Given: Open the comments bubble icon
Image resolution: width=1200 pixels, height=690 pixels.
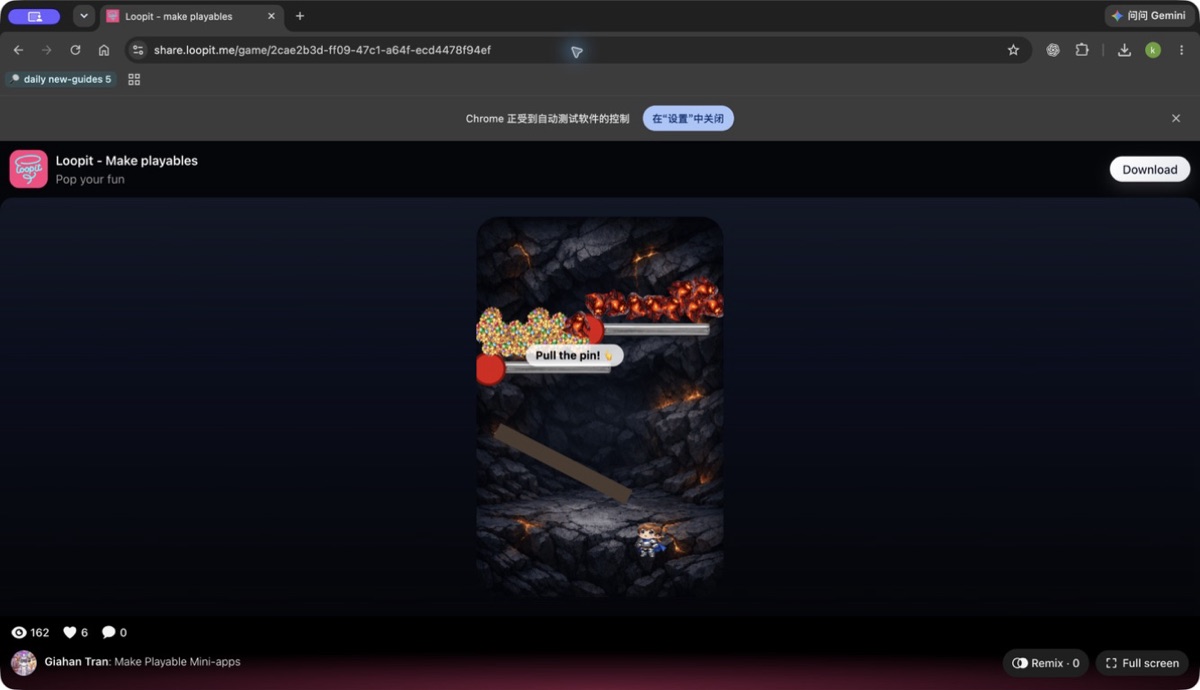Looking at the screenshot, I should [109, 632].
